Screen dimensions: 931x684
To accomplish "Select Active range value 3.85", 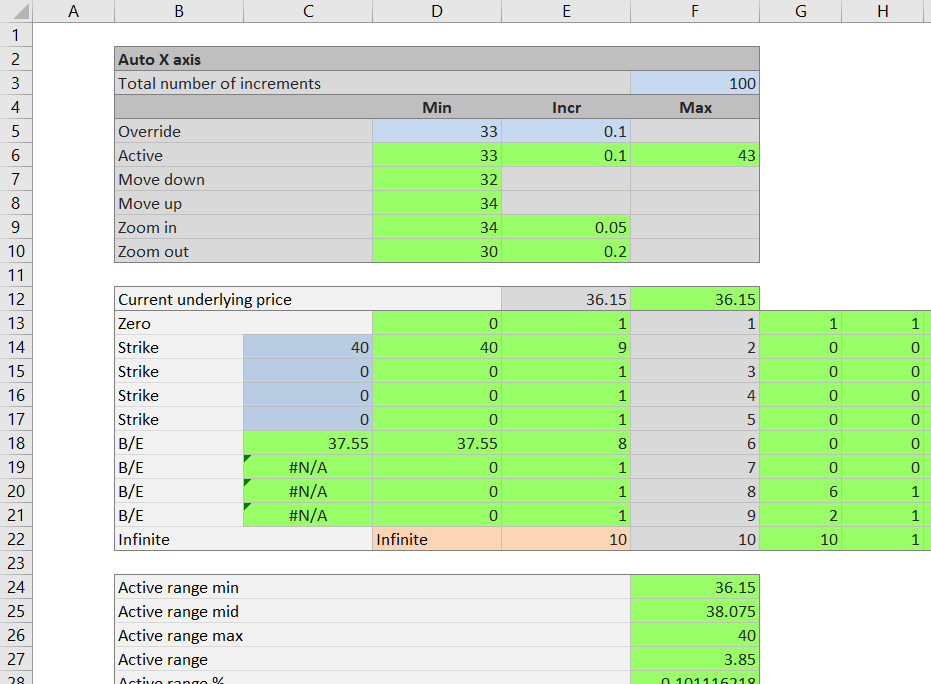I will [x=695, y=659].
